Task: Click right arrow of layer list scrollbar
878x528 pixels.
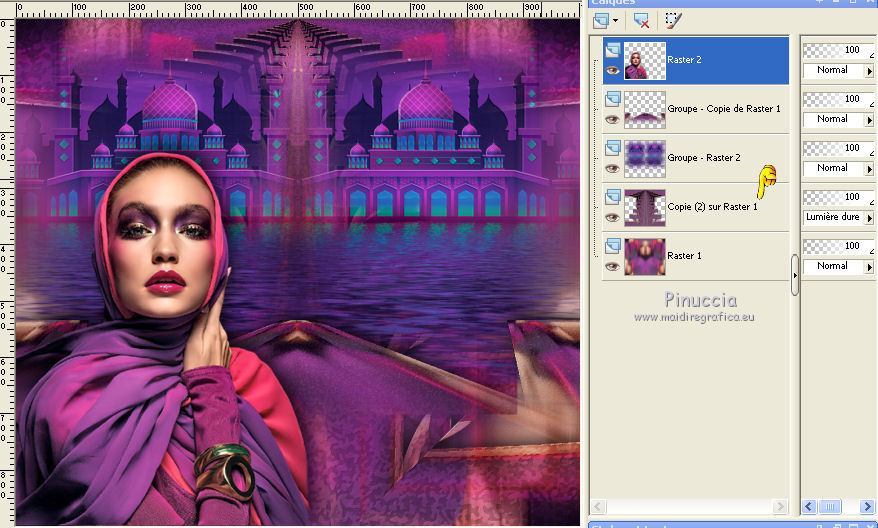Action: coord(780,507)
